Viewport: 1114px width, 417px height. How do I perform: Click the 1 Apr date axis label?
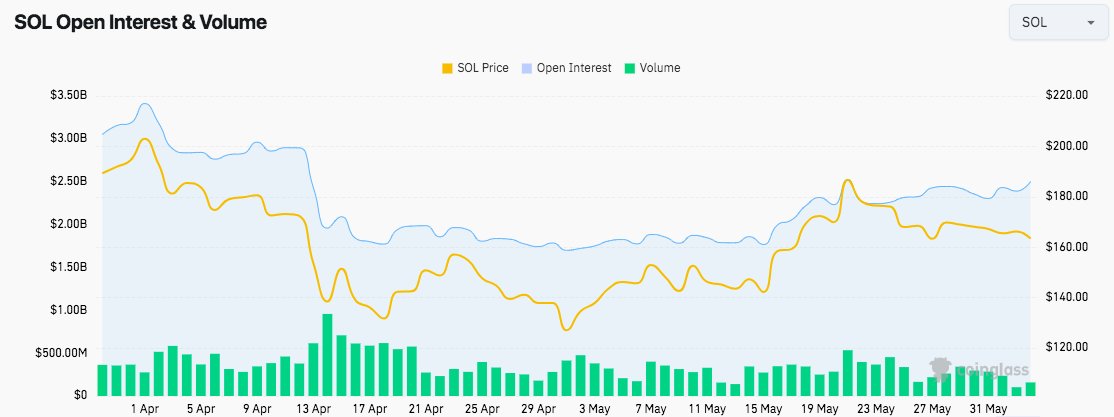[145, 409]
